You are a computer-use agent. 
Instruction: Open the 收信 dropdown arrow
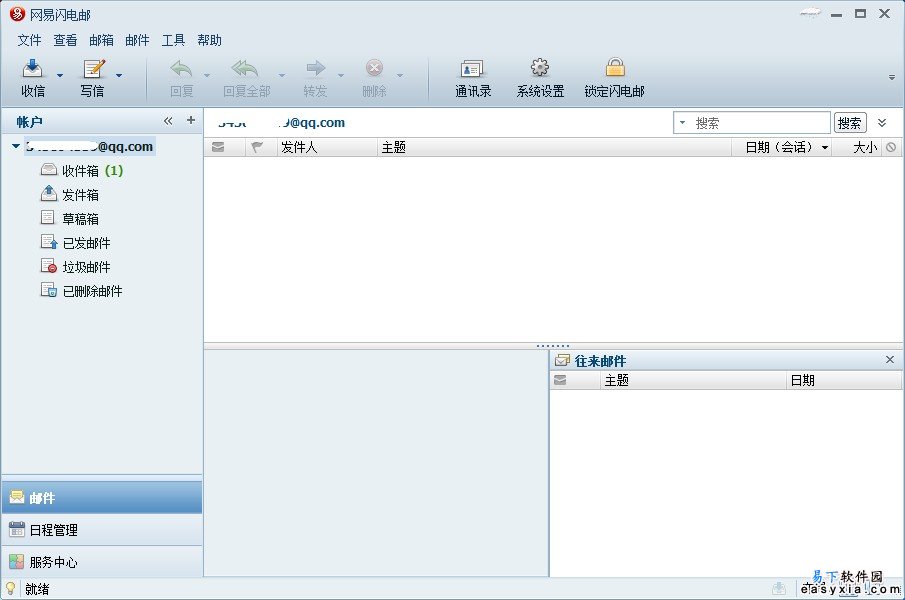[x=60, y=76]
